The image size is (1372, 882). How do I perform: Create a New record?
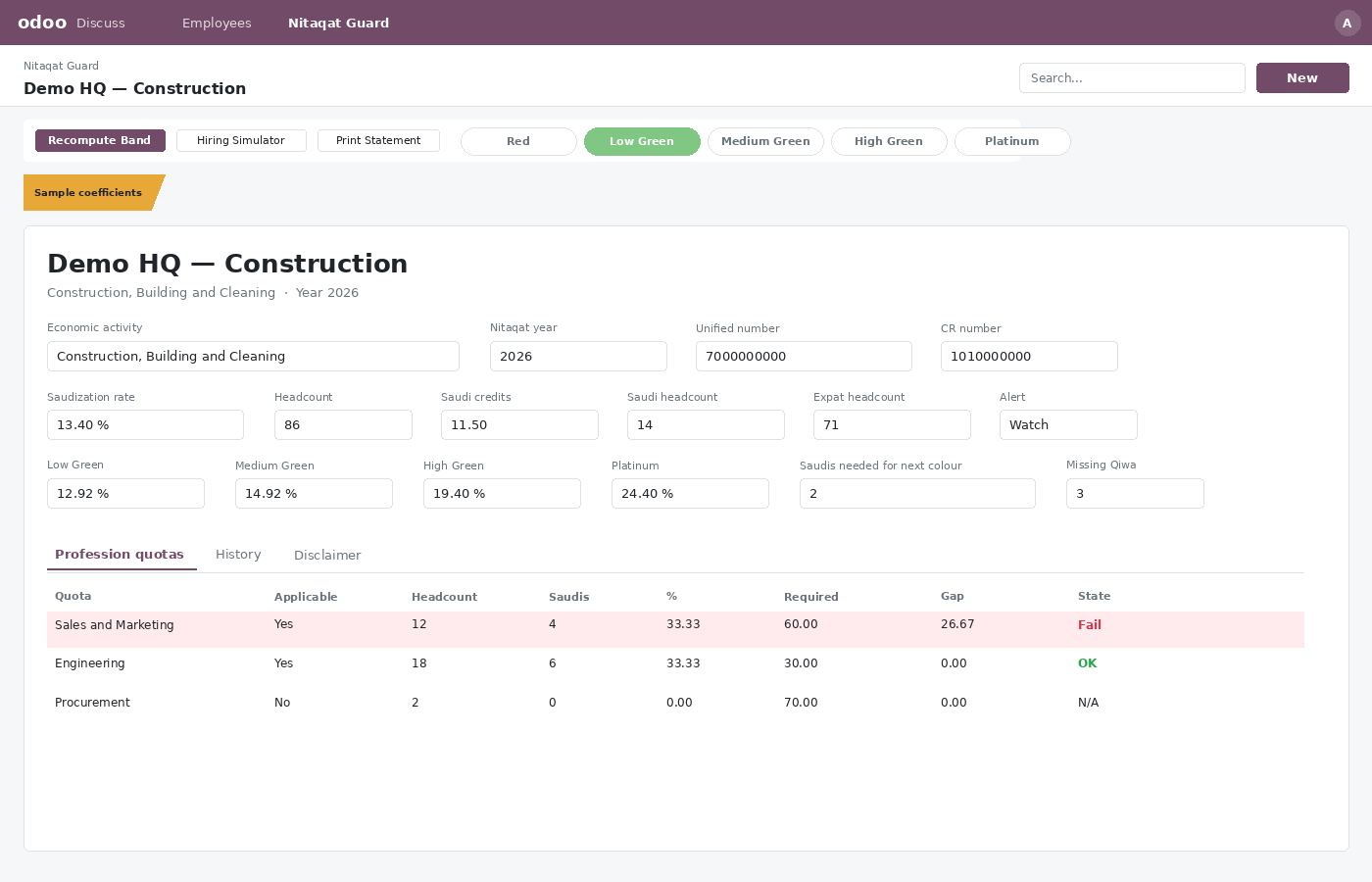1302,78
